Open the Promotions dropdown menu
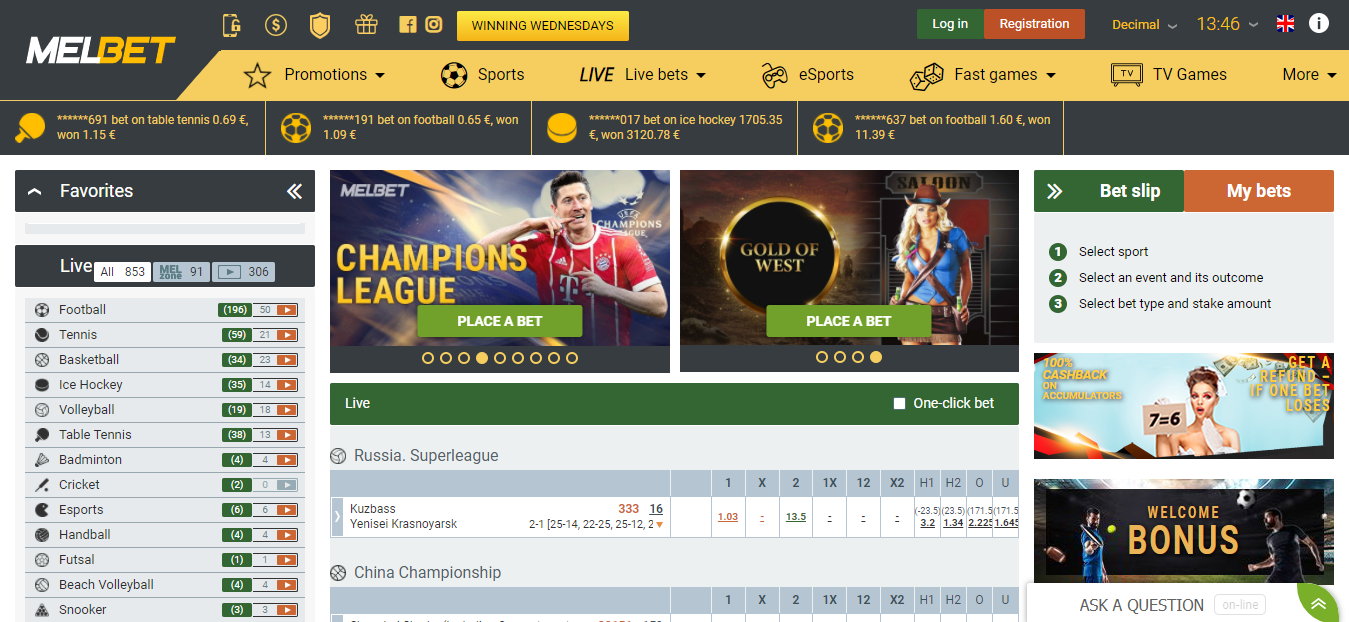 [315, 75]
